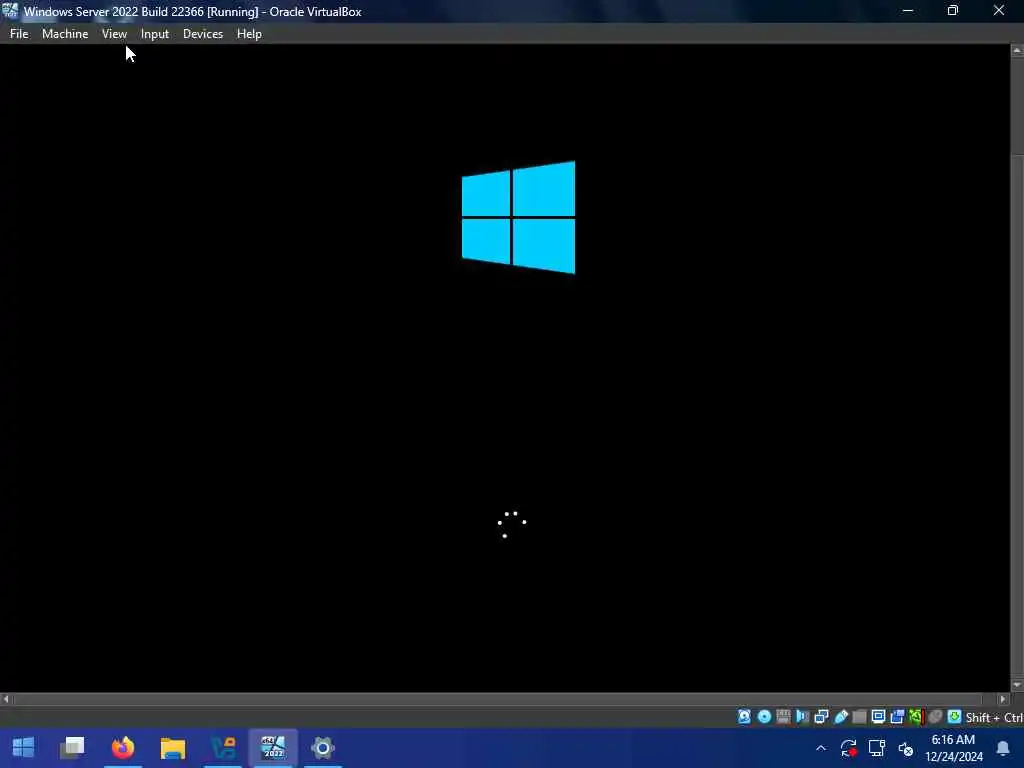This screenshot has height=768, width=1024.
Task: Open the File menu
Action: coord(19,34)
